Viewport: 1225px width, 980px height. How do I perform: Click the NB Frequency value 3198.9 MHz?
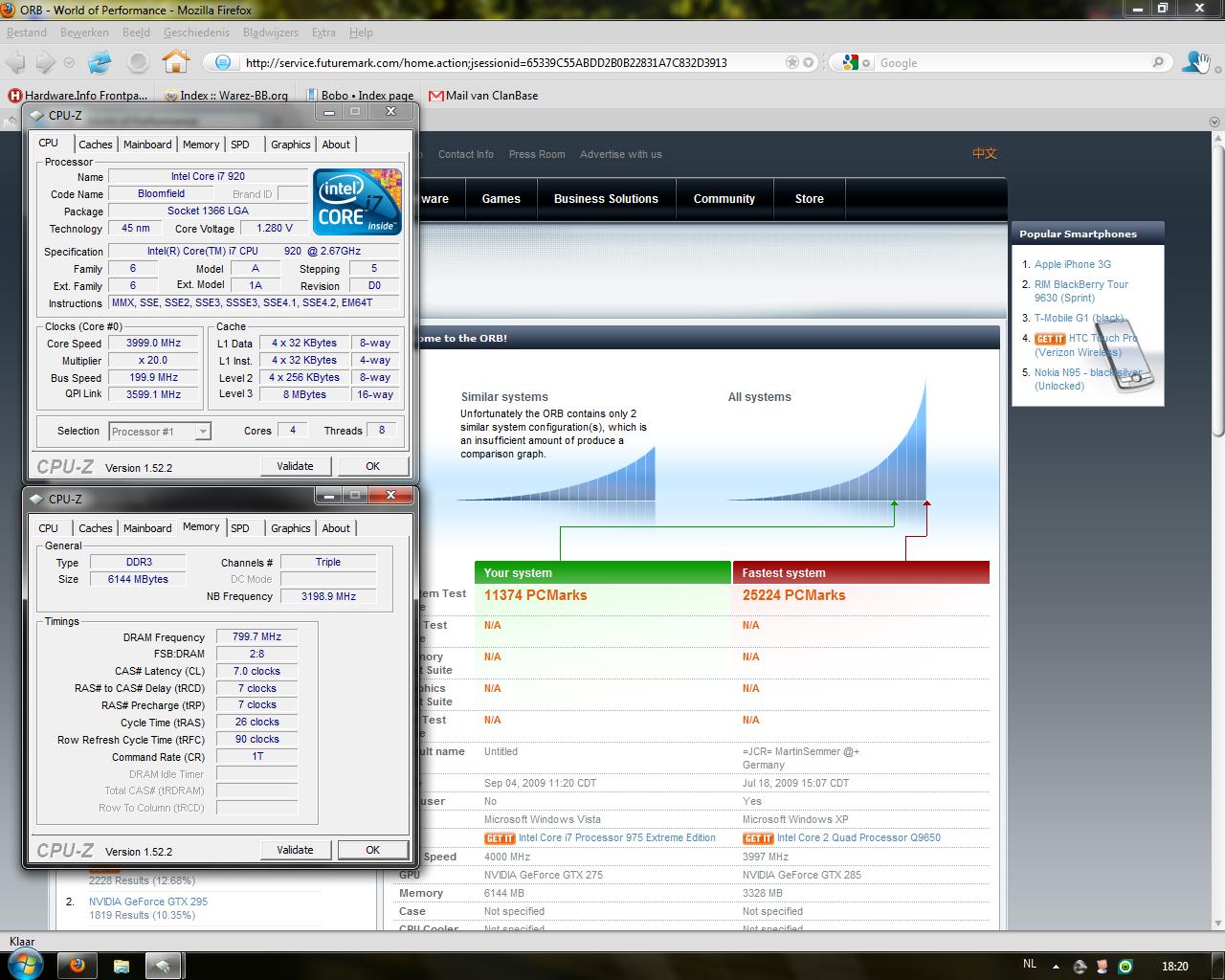[x=328, y=596]
